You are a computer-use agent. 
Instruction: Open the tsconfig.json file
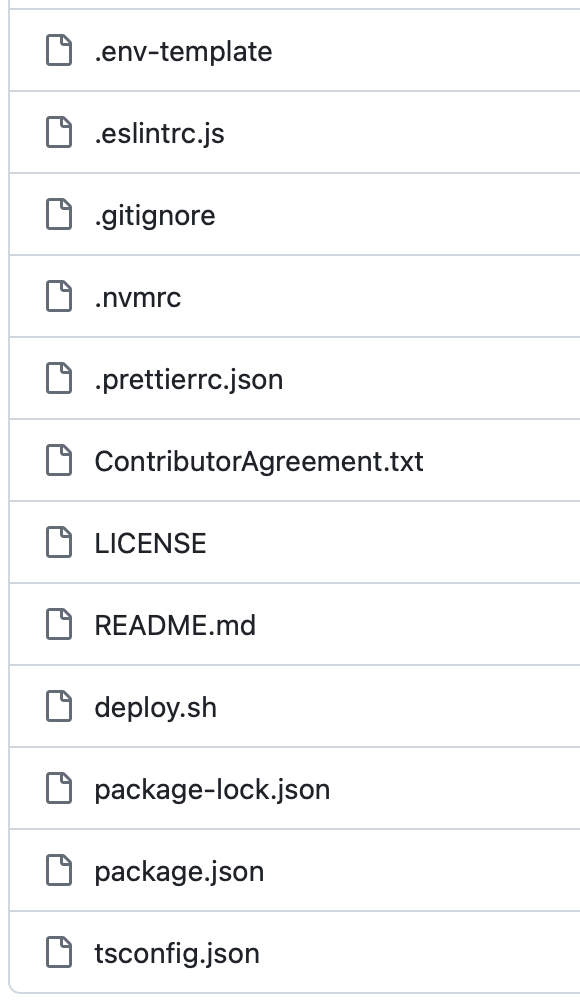coord(177,954)
